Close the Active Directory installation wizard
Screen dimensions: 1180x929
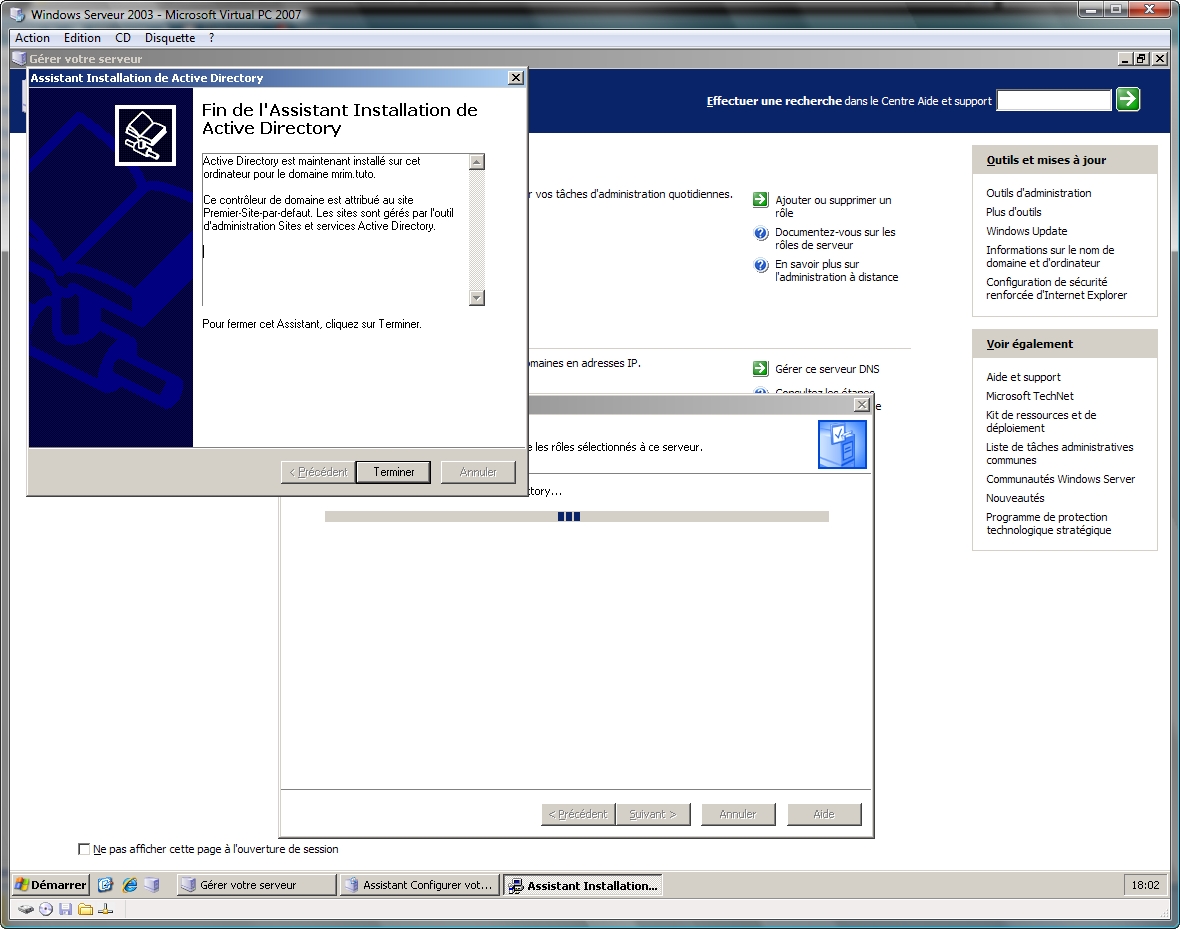tap(515, 78)
